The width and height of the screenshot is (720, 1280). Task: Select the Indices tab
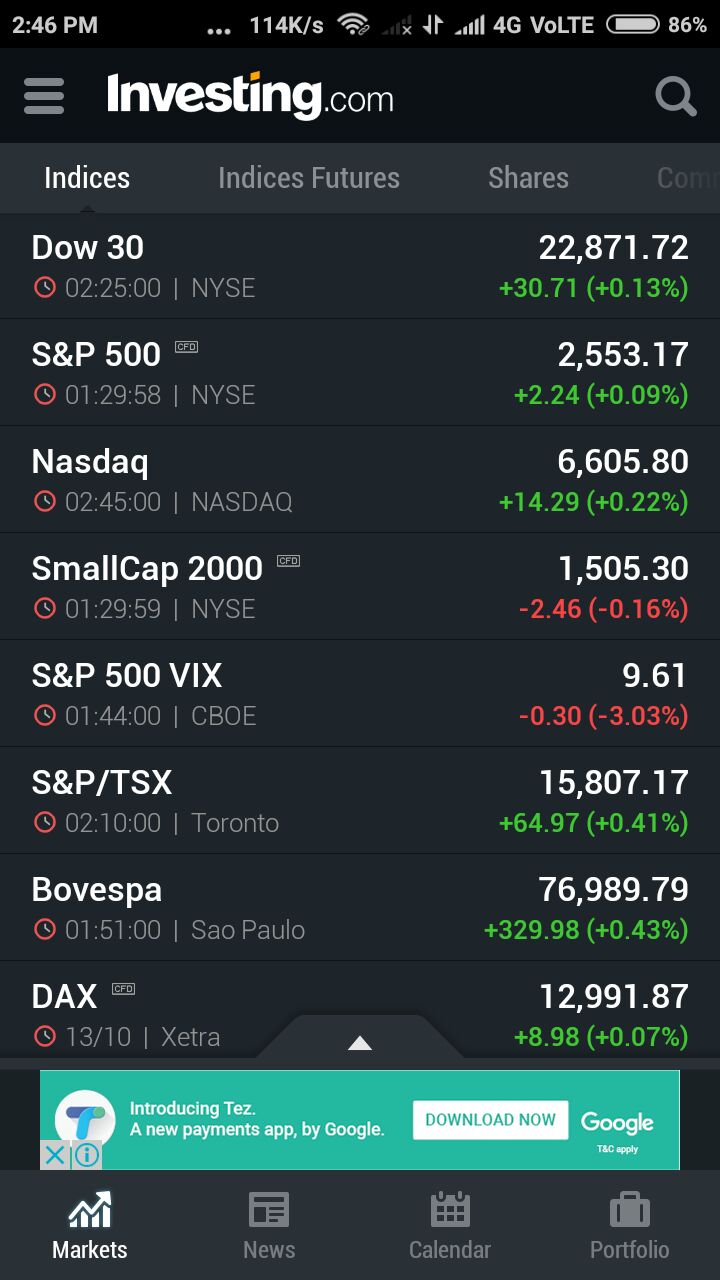[x=87, y=178]
